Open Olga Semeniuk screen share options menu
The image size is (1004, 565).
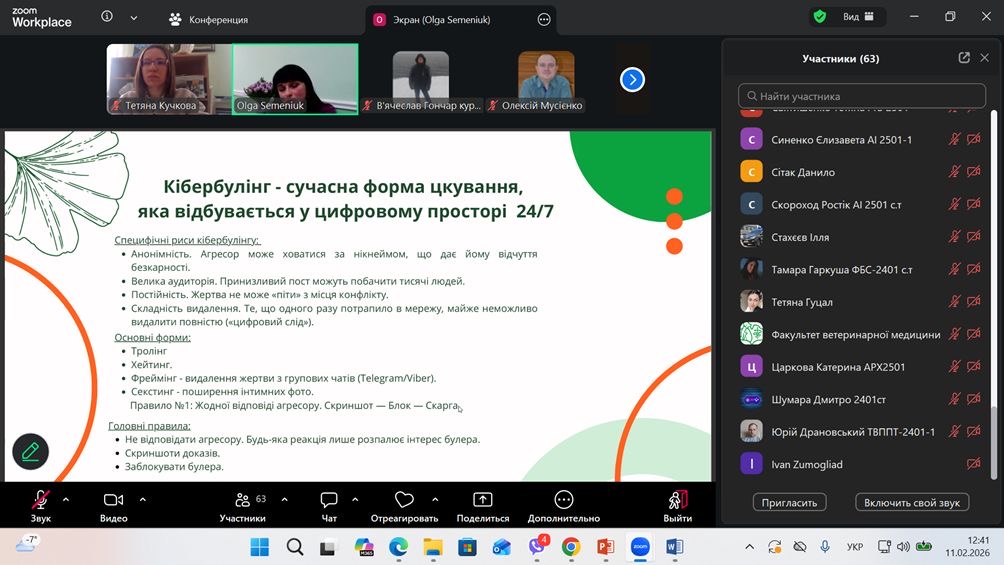pos(544,19)
